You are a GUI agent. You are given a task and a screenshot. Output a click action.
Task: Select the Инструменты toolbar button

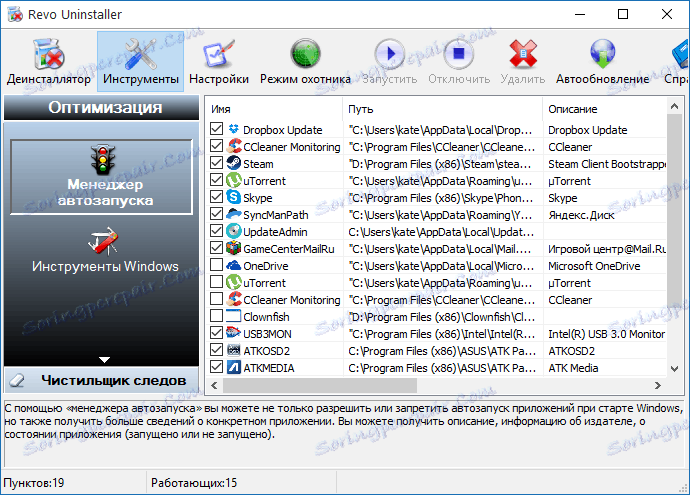140,62
